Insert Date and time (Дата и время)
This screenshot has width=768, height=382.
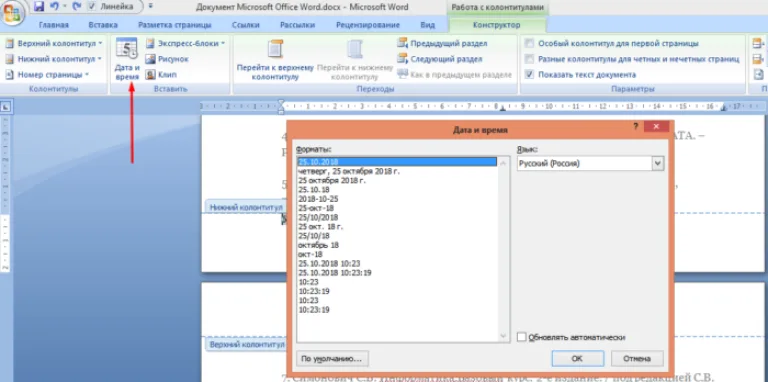coord(127,59)
